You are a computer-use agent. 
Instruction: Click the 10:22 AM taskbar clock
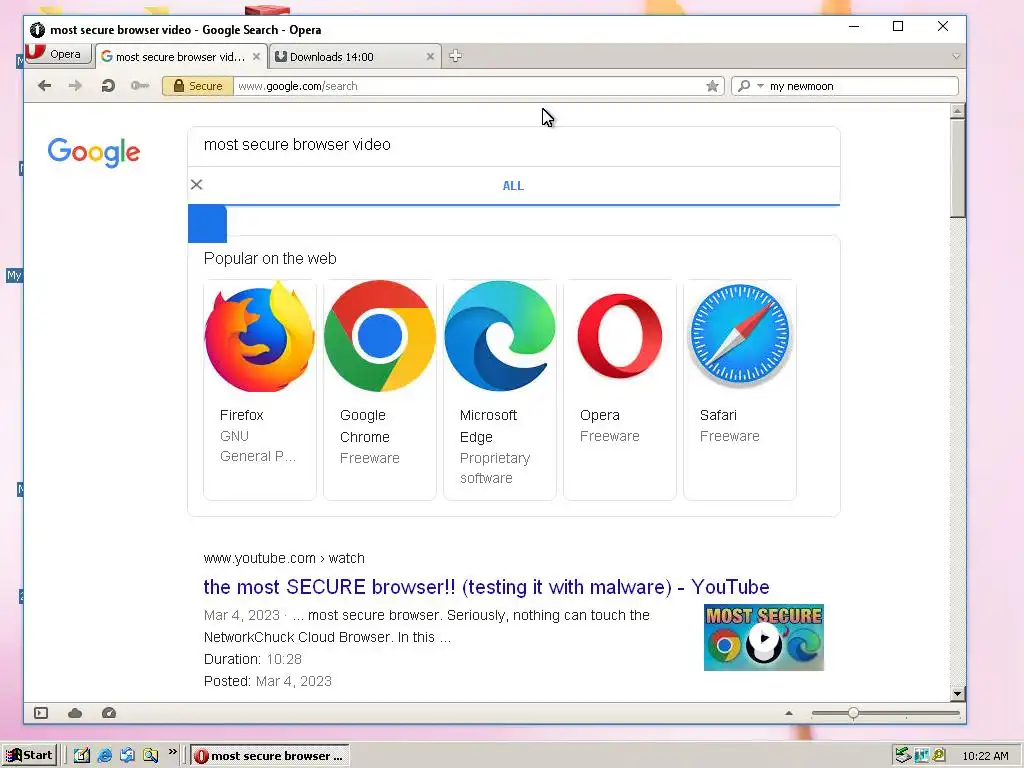pyautogui.click(x=985, y=756)
